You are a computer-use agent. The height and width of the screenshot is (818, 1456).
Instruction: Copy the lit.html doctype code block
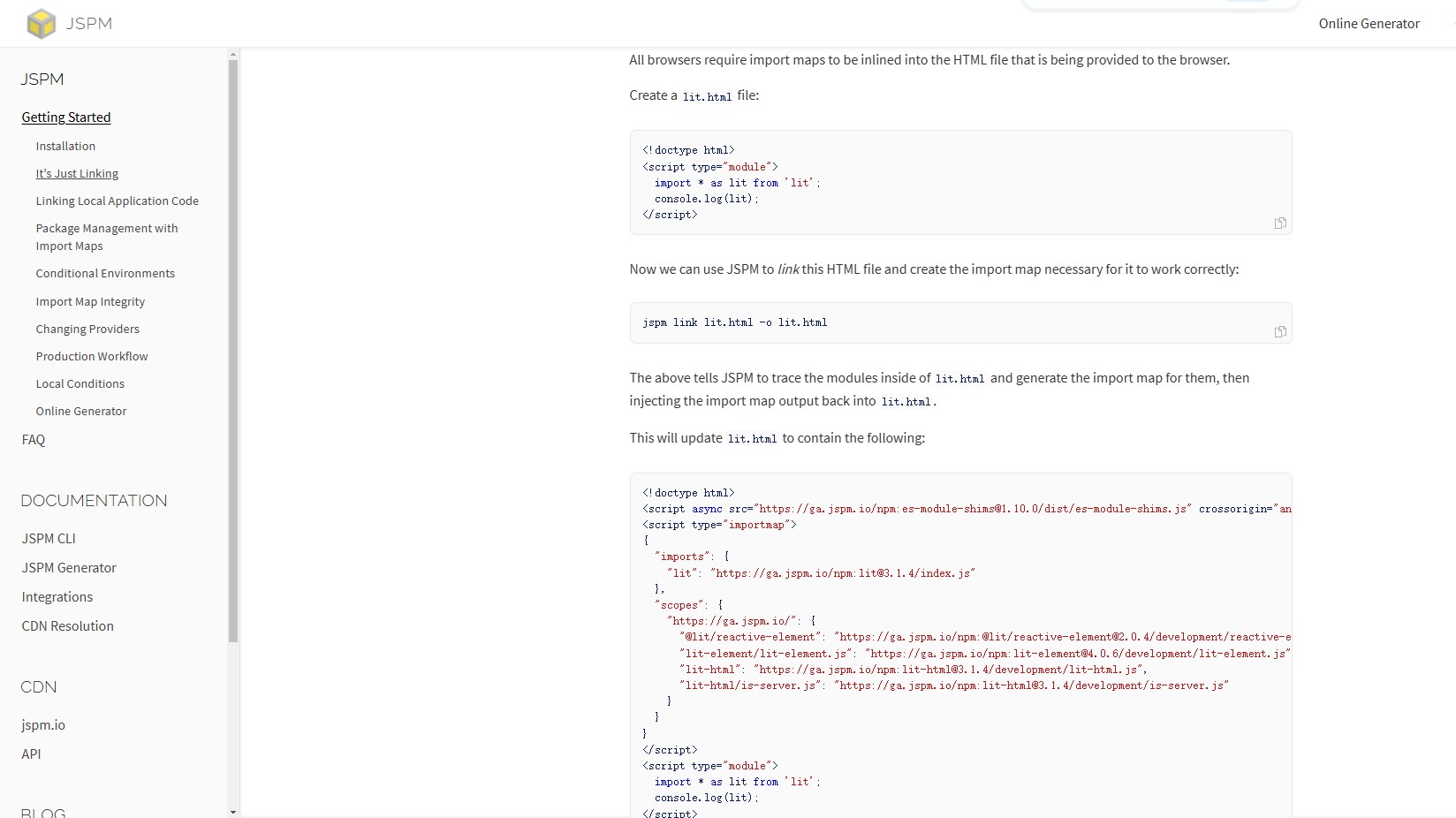1280,223
